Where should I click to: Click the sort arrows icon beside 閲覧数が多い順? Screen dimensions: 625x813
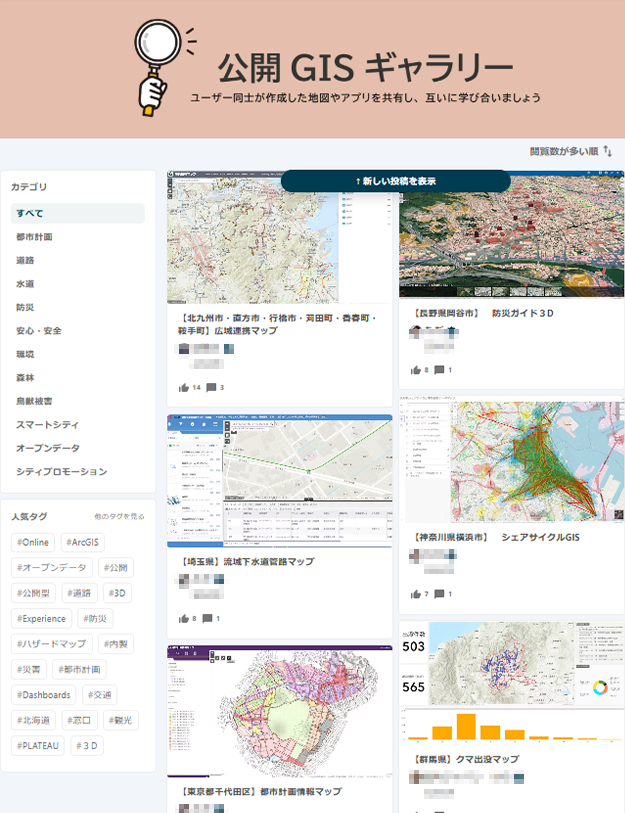(x=608, y=151)
